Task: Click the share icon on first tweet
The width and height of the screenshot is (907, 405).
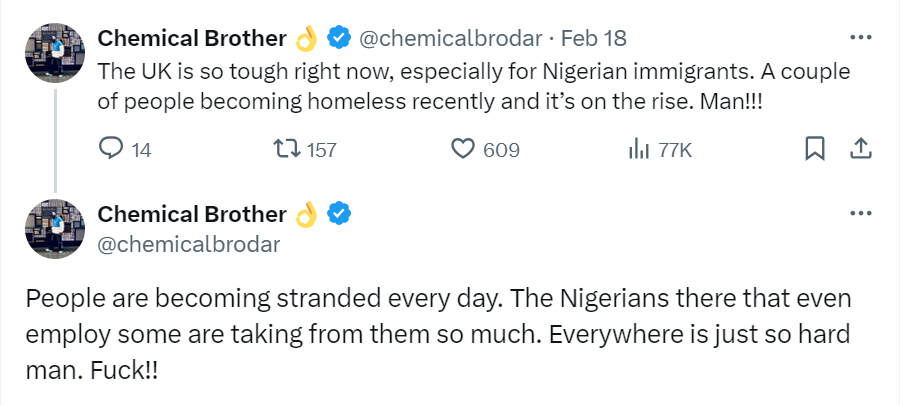Action: 859,149
